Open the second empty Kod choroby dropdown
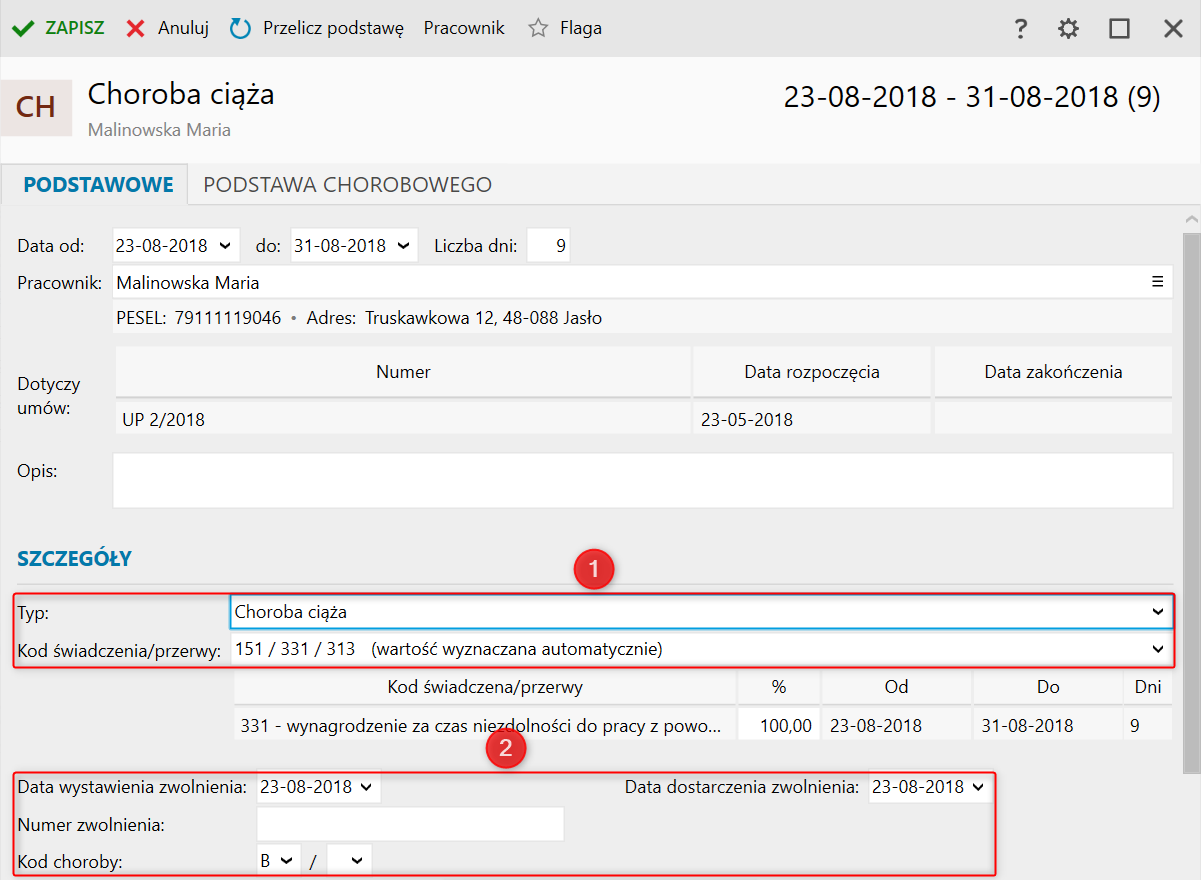 349,860
